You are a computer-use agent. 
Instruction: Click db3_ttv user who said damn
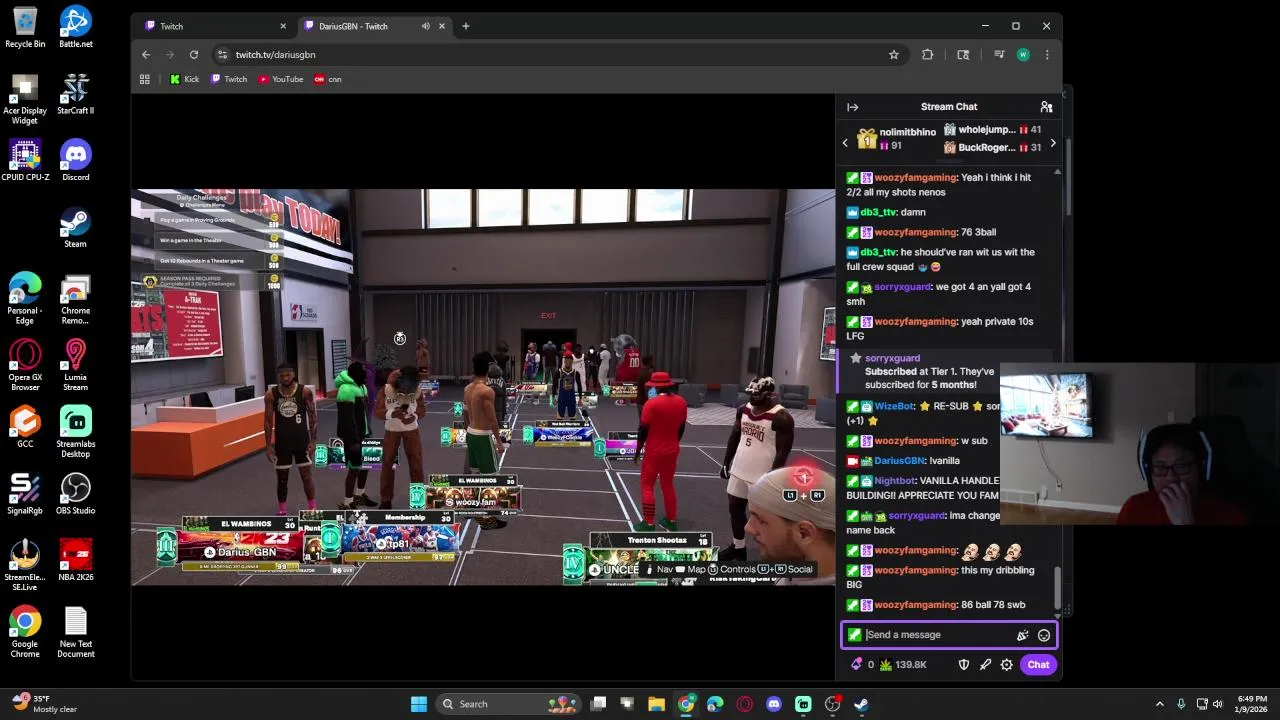point(877,212)
